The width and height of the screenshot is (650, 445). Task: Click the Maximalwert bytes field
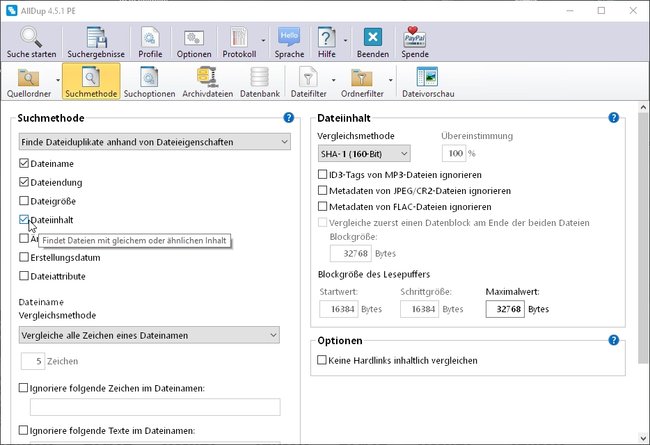click(505, 309)
